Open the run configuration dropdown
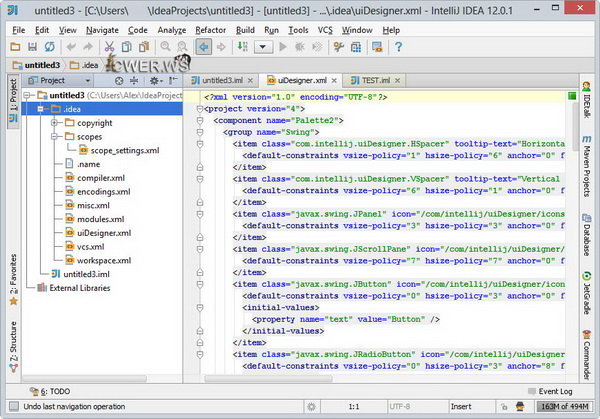 click(262, 47)
